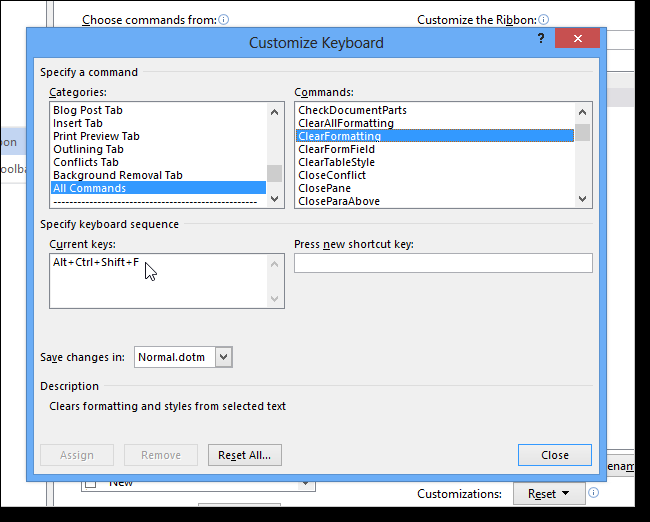The height and width of the screenshot is (522, 650).
Task: Click down arrow in Current keys box
Action: pos(275,298)
